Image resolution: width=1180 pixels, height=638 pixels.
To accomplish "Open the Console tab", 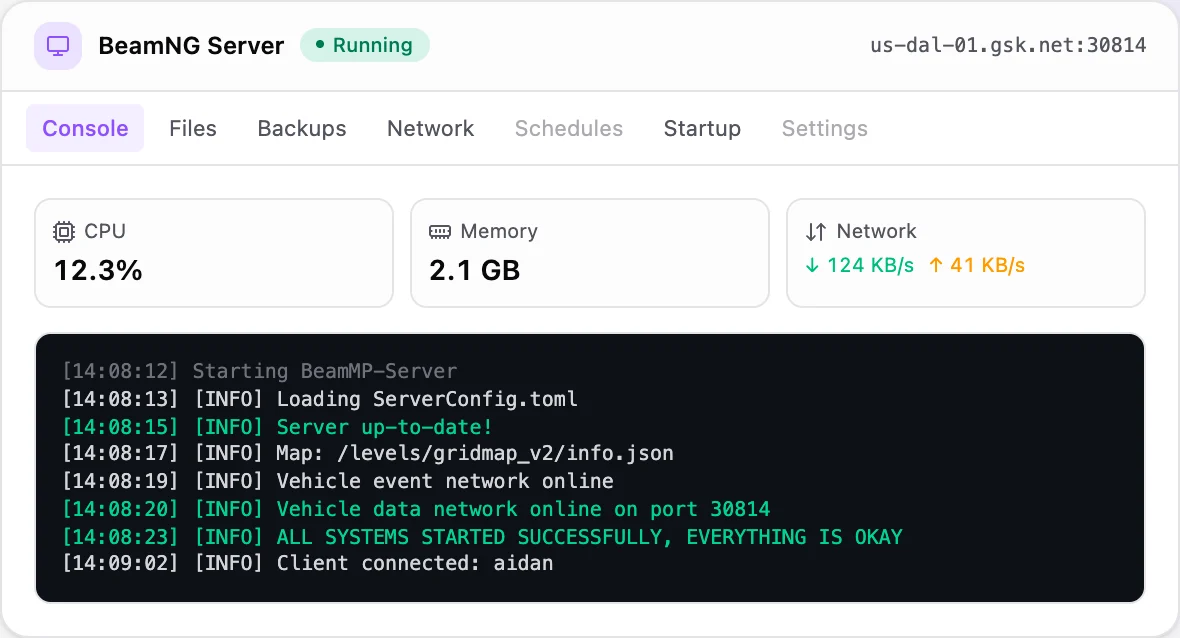I will [x=85, y=128].
